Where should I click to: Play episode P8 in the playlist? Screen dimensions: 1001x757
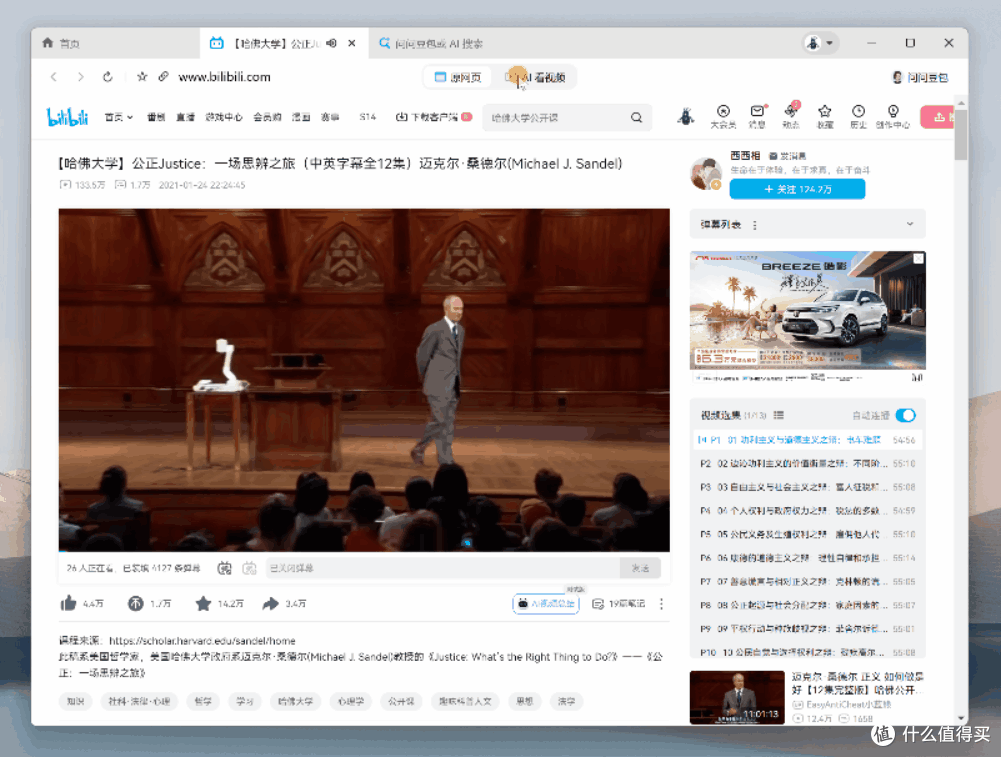(x=808, y=605)
